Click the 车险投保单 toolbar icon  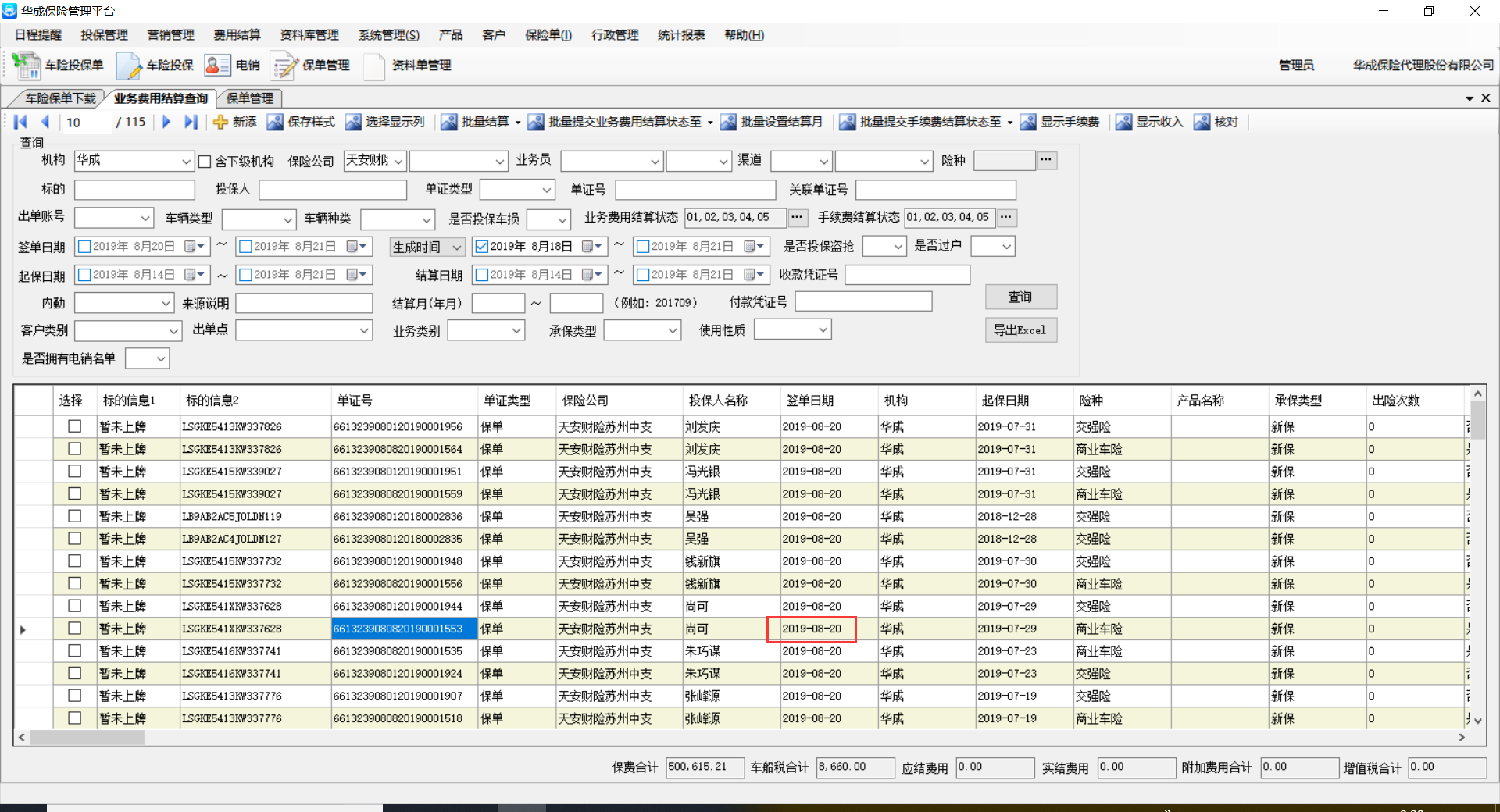pos(27,66)
